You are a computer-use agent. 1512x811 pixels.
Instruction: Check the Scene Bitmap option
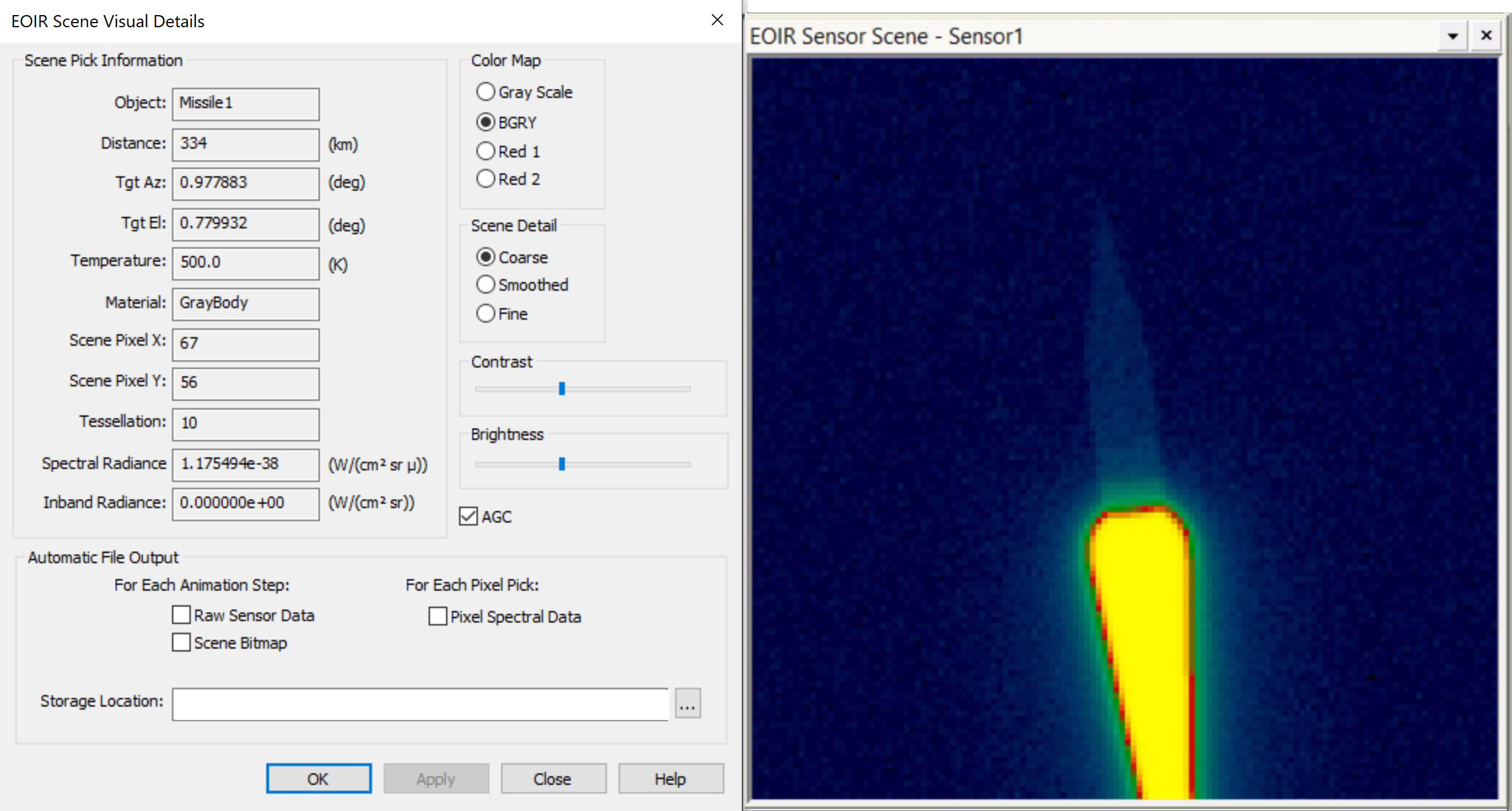tap(182, 642)
